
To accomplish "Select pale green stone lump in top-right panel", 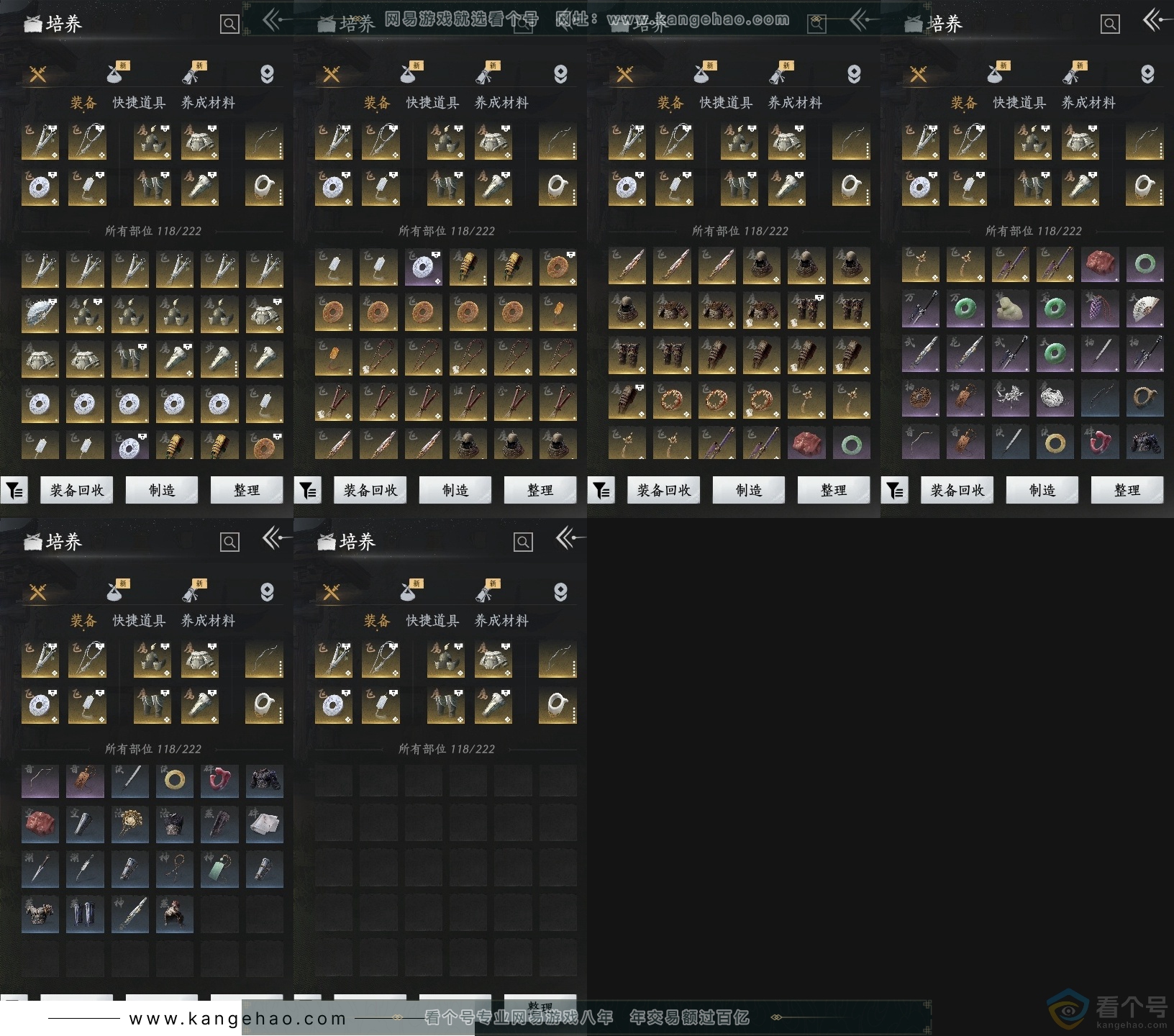I will pos(1011,308).
